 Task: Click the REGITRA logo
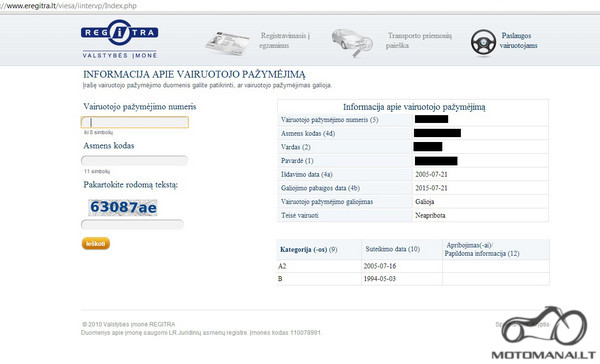coord(119,39)
